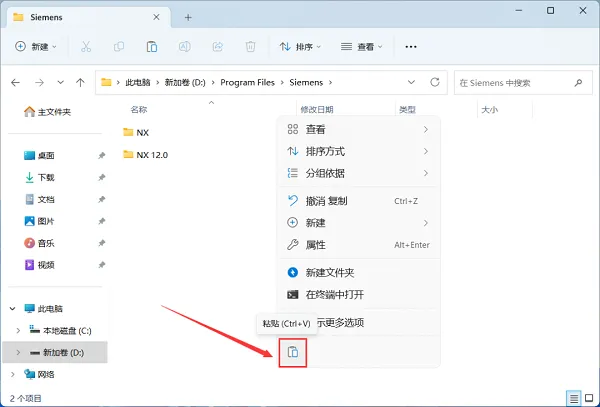Unpin 下载 using its pin icon
The height and width of the screenshot is (407, 600).
pyautogui.click(x=101, y=177)
